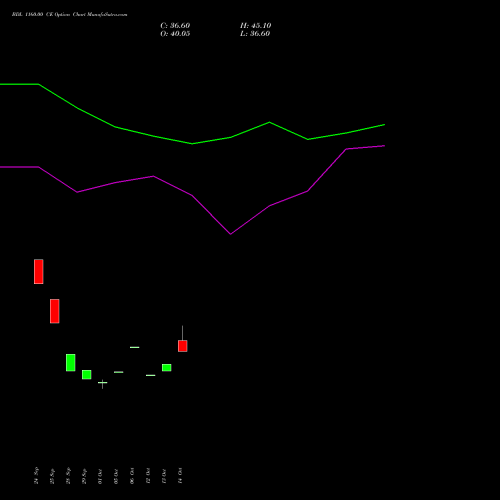Select the 28 Sep green candlestick

tap(71, 363)
